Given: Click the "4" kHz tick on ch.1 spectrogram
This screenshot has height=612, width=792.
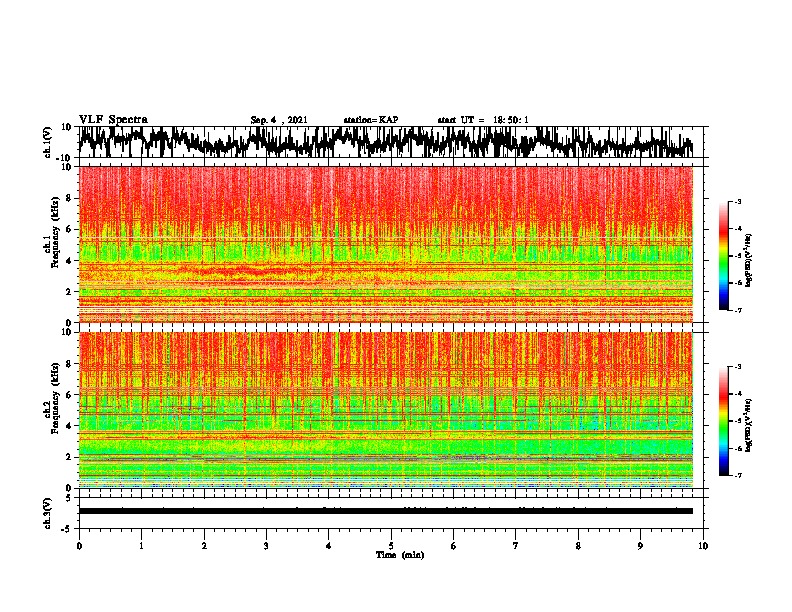Looking at the screenshot, I should [69, 261].
